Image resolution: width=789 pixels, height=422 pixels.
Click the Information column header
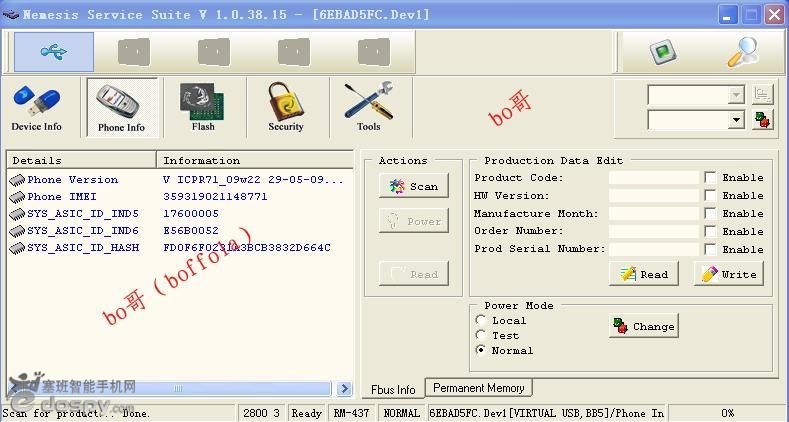click(255, 160)
